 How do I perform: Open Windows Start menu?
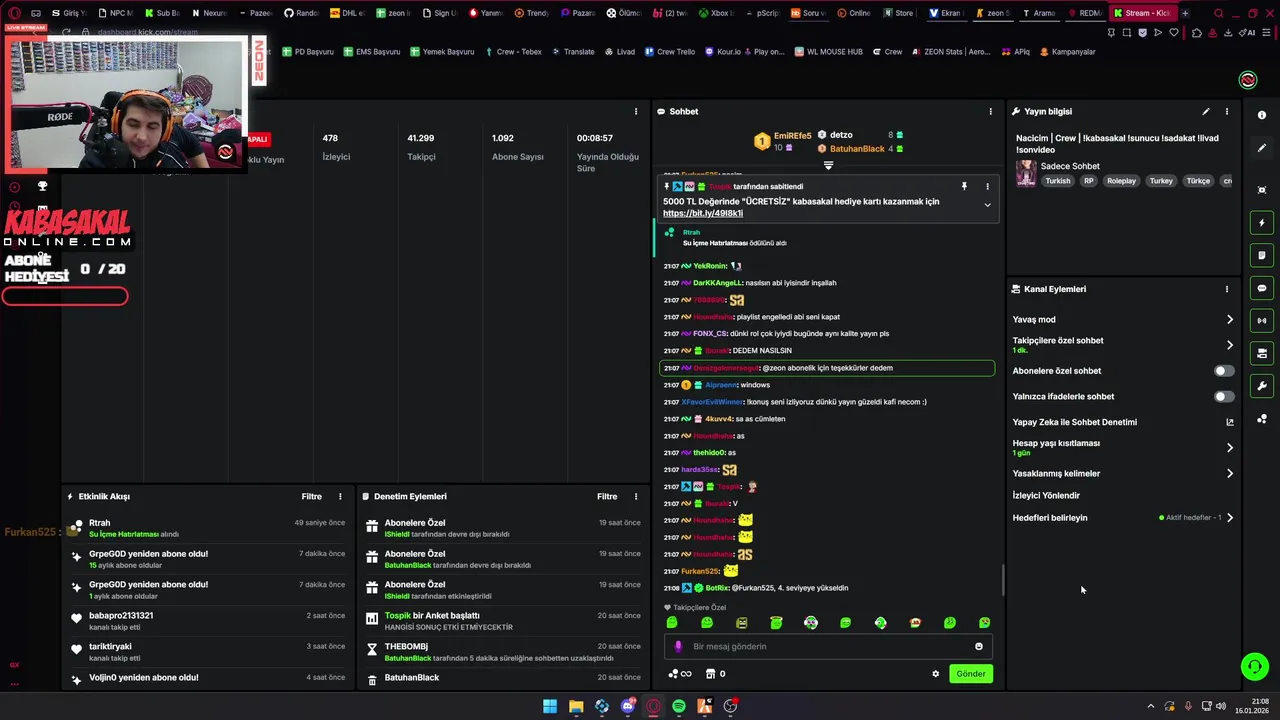click(x=550, y=706)
